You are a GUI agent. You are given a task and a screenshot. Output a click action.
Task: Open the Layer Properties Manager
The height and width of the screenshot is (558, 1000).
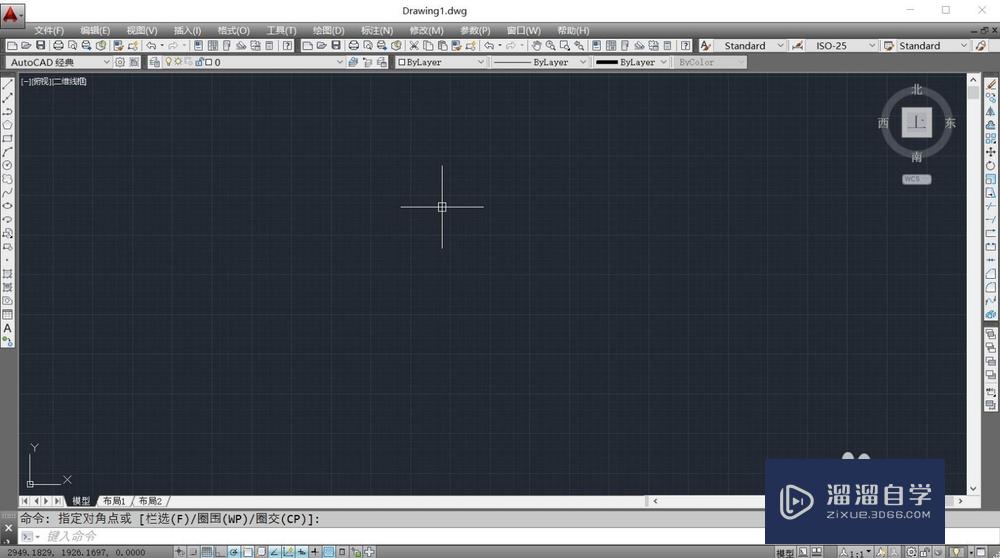tap(154, 62)
